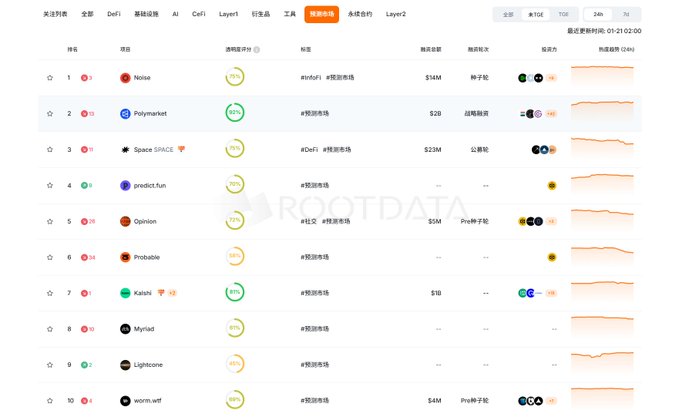The image size is (679, 417).
Task: Select the TGE filter button
Action: tap(563, 14)
